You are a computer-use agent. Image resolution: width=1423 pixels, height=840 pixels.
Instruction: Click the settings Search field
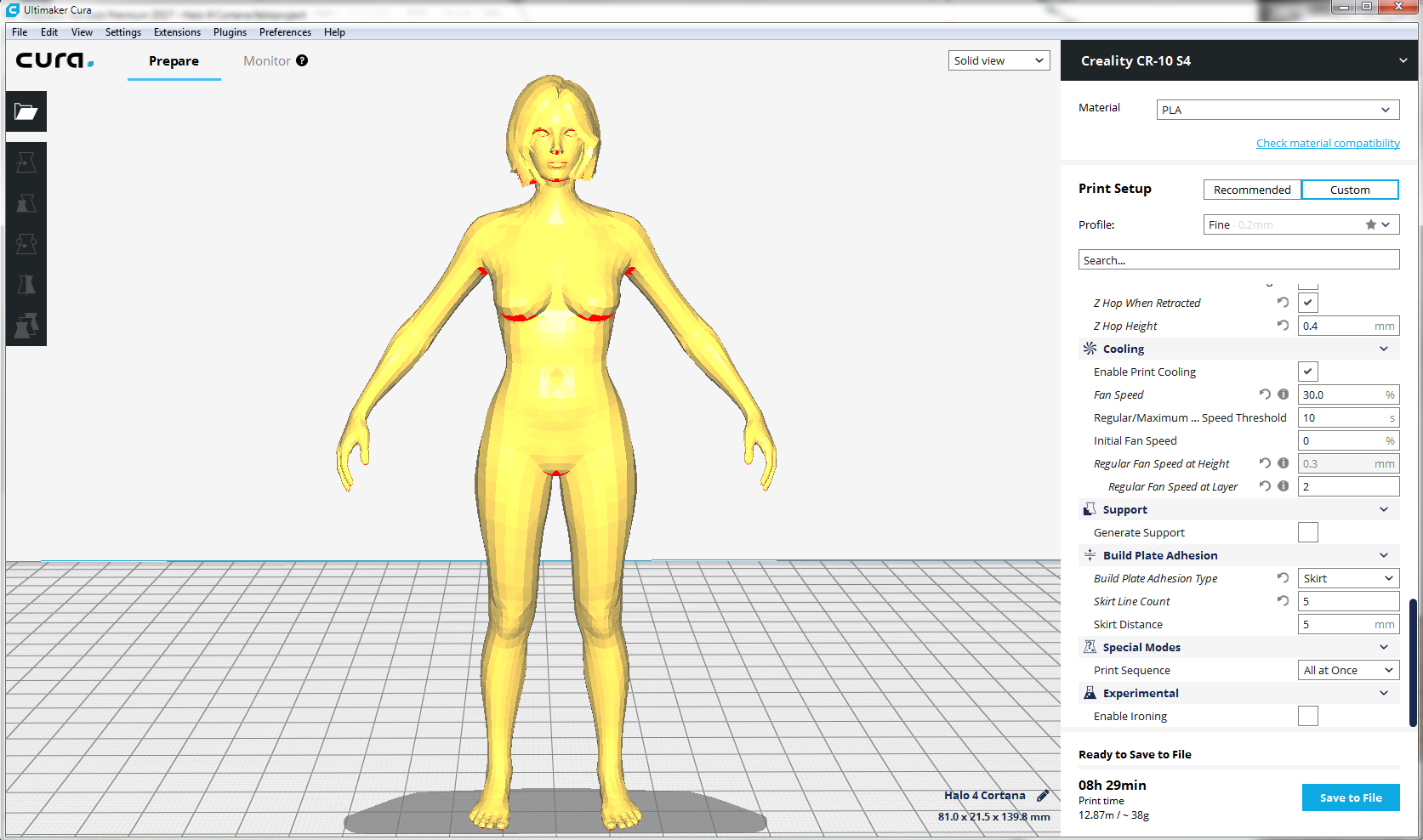[x=1238, y=260]
